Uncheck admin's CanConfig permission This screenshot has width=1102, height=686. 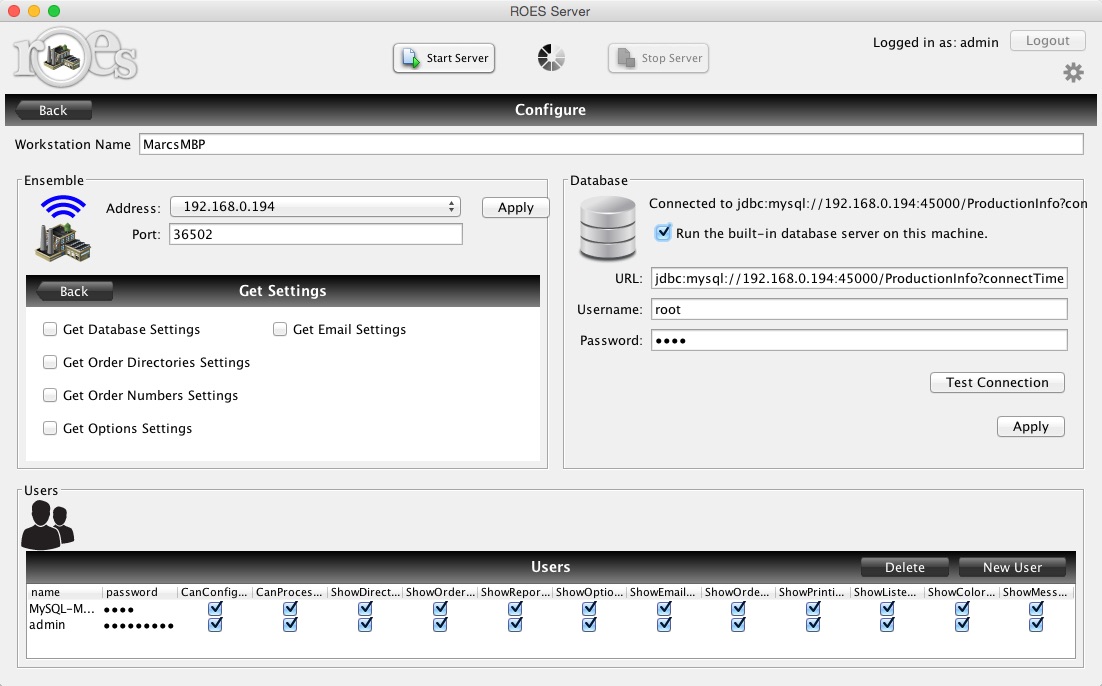[216, 624]
